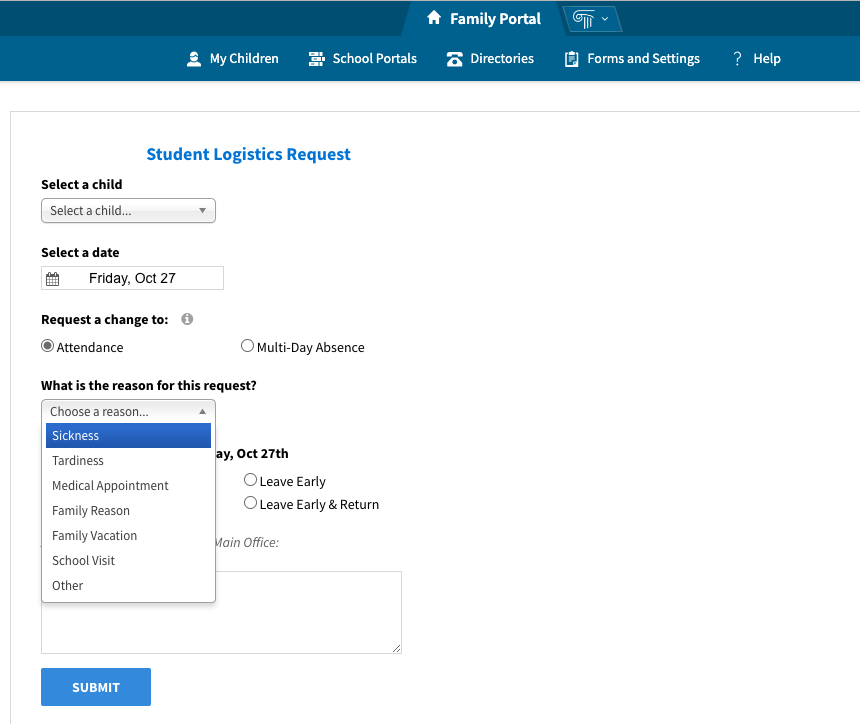
Task: Click the Help question mark icon
Action: (x=738, y=59)
